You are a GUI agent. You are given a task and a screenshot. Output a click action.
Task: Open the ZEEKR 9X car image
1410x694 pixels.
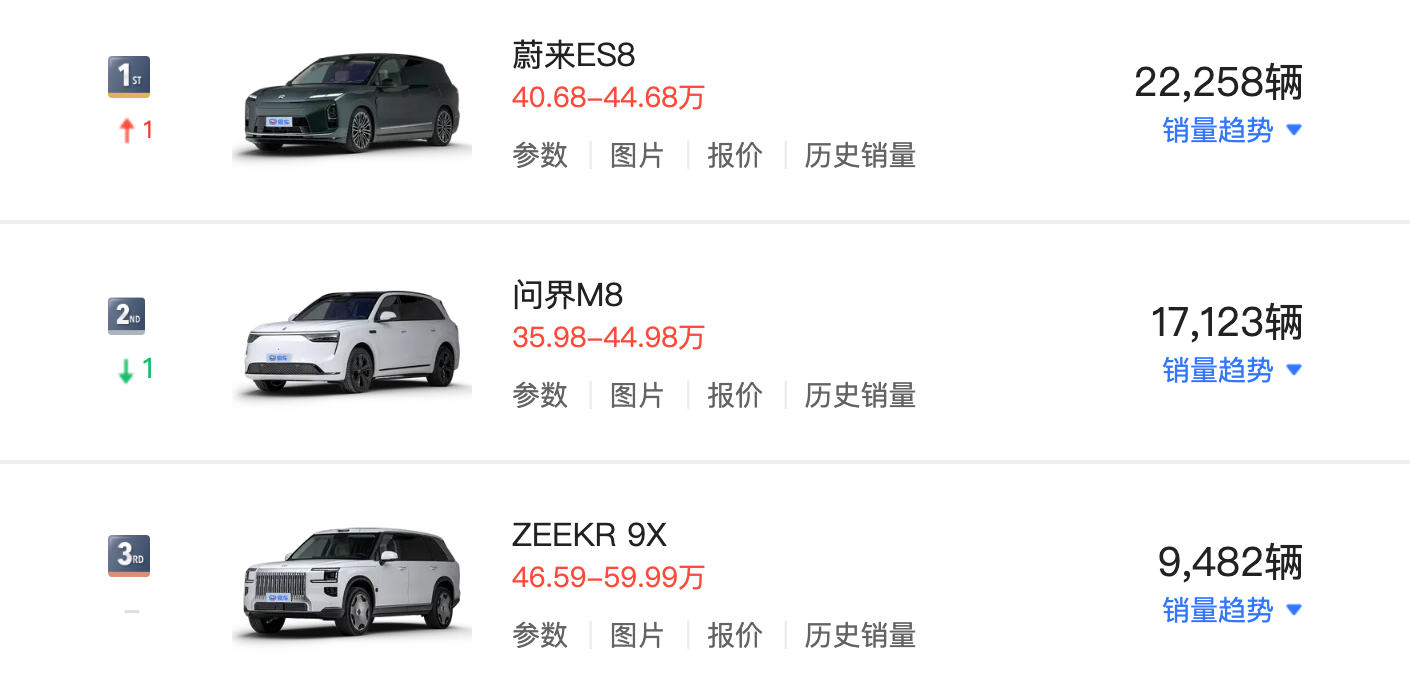point(352,584)
